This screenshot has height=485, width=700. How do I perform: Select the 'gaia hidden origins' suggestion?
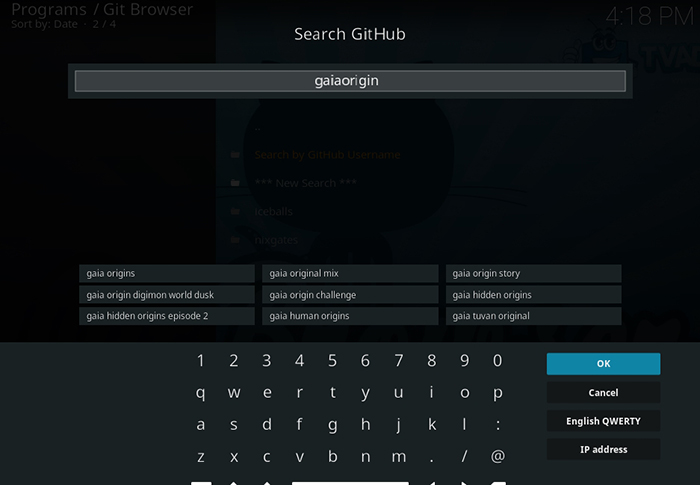pyautogui.click(x=533, y=295)
